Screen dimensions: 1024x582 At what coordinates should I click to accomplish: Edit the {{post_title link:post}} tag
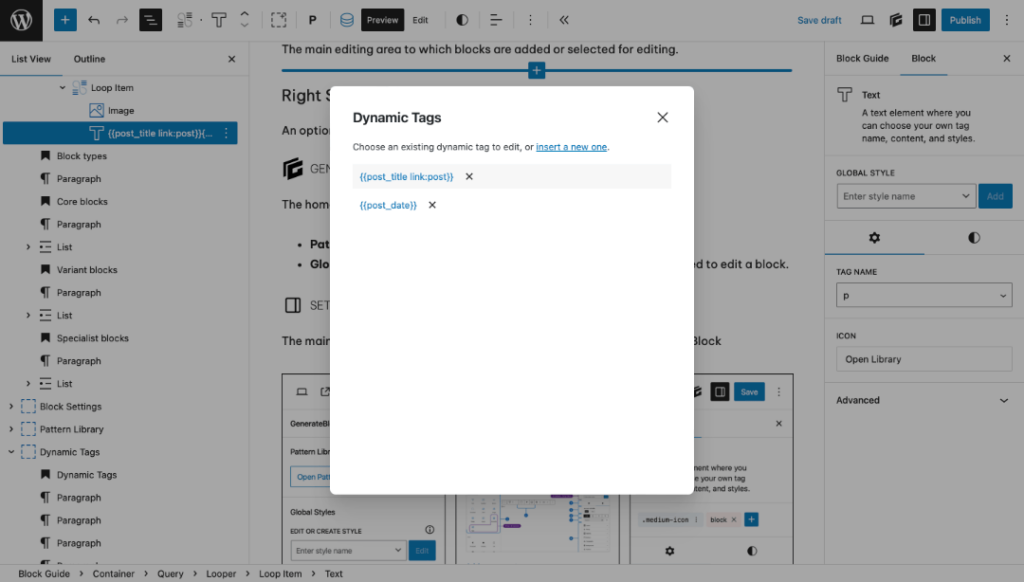406,176
